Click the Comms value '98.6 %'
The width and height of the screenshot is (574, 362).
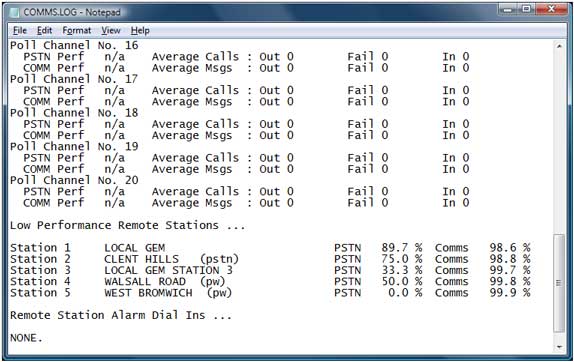pyautogui.click(x=510, y=248)
